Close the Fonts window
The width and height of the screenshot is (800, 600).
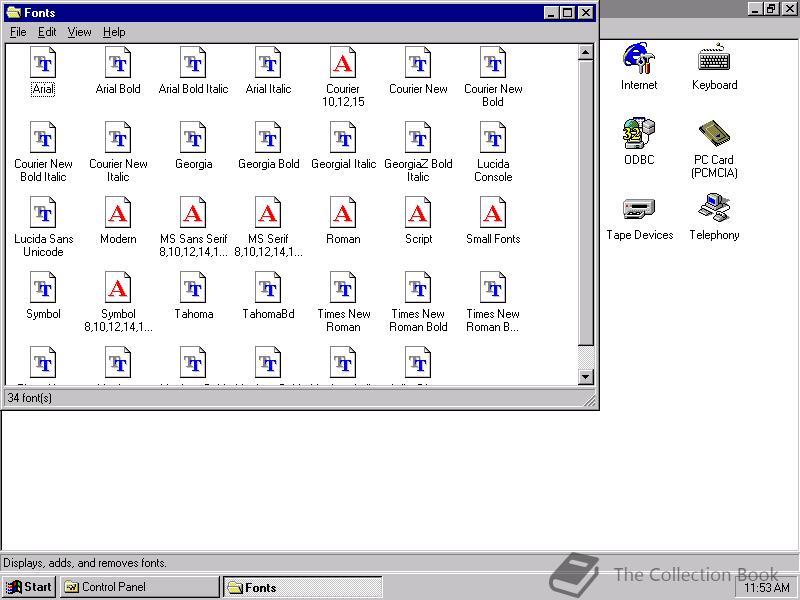[586, 13]
